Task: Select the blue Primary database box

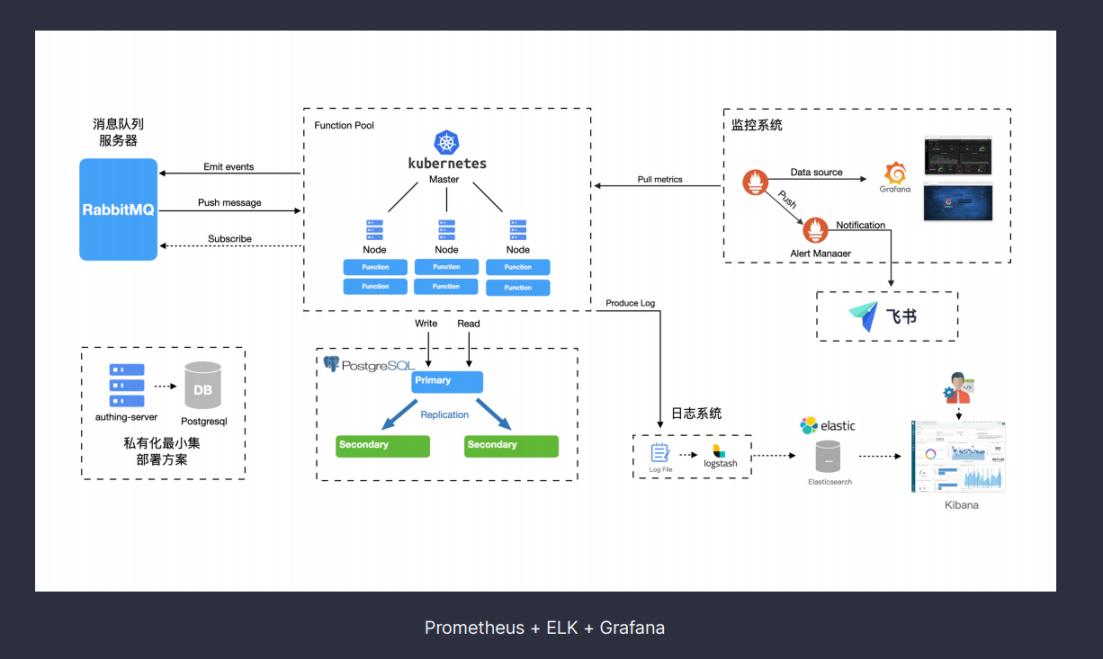Action: 447,381
